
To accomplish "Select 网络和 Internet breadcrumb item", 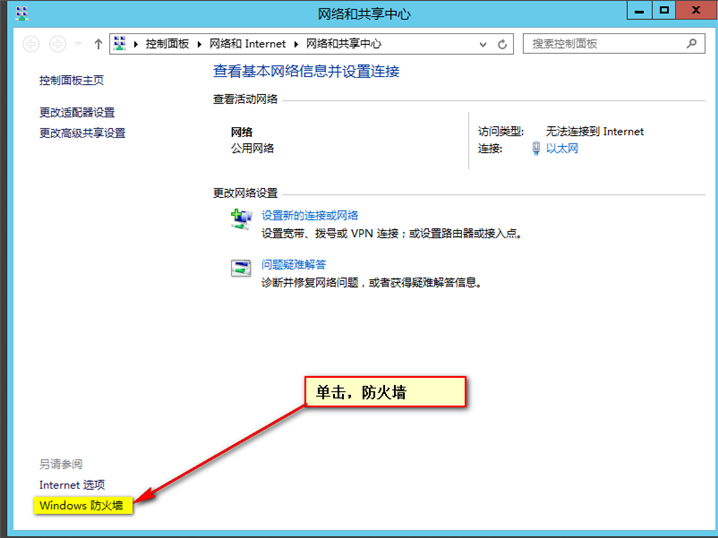I will click(247, 44).
